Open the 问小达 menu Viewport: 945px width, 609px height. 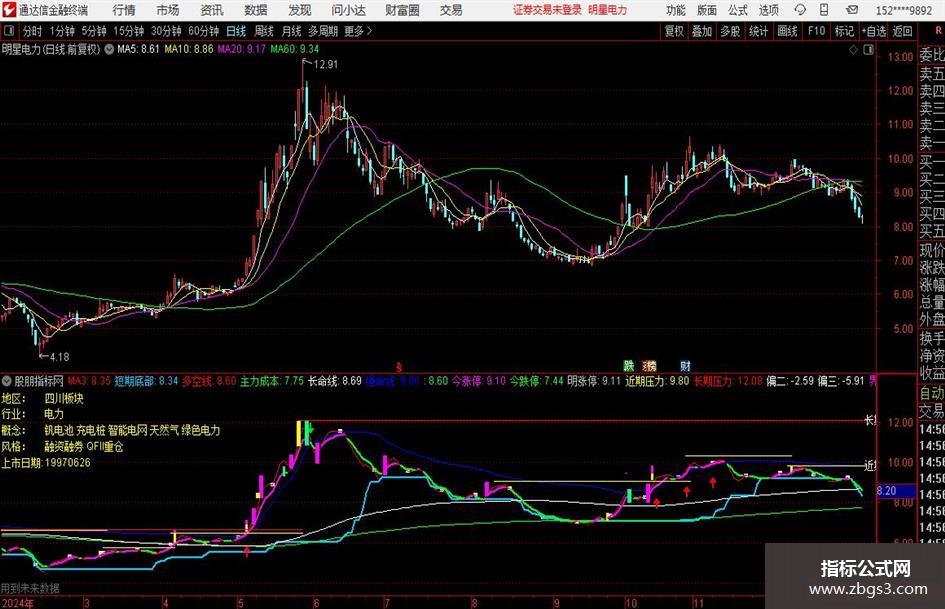(x=348, y=10)
